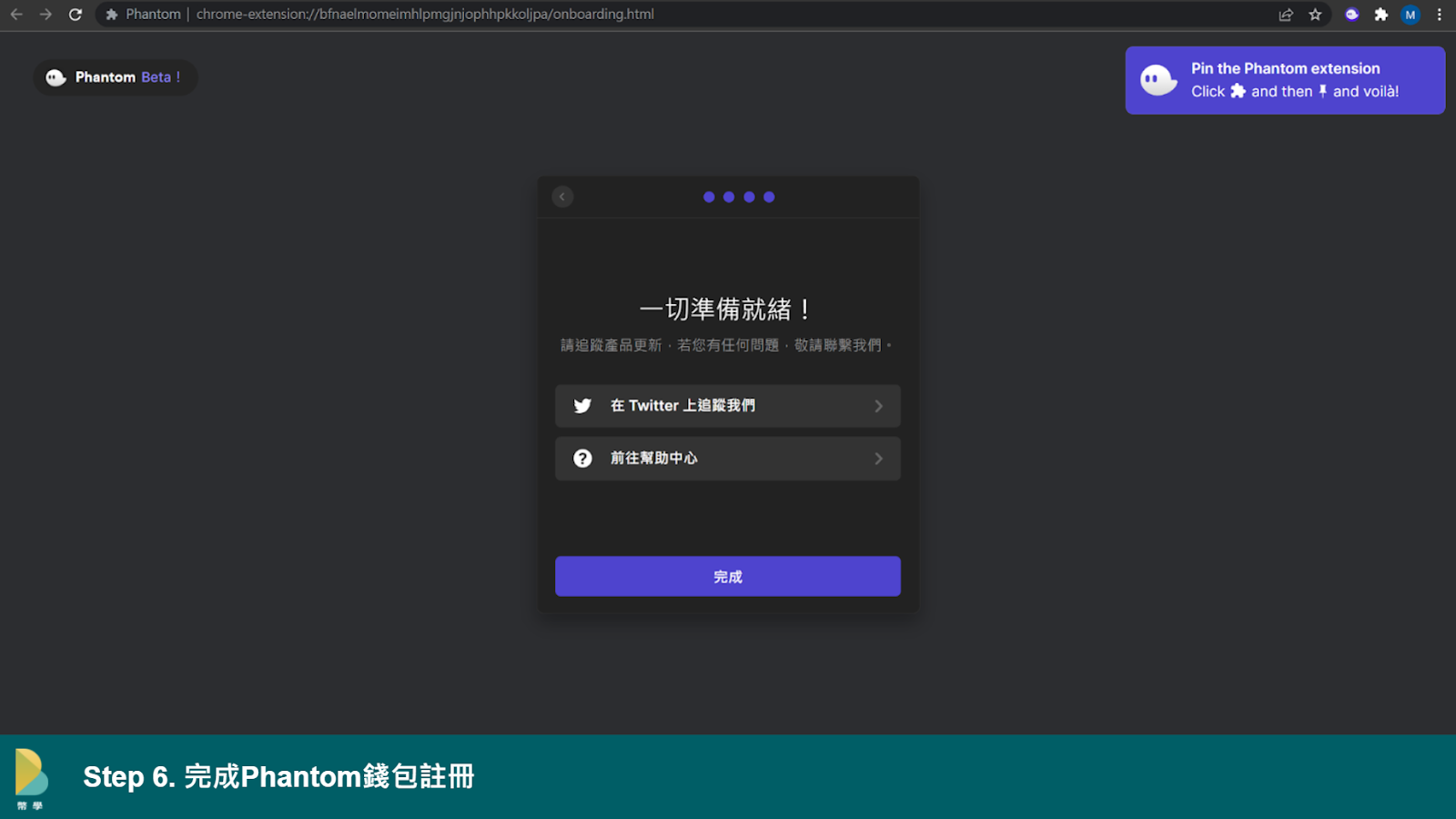Reload the page

click(x=76, y=15)
